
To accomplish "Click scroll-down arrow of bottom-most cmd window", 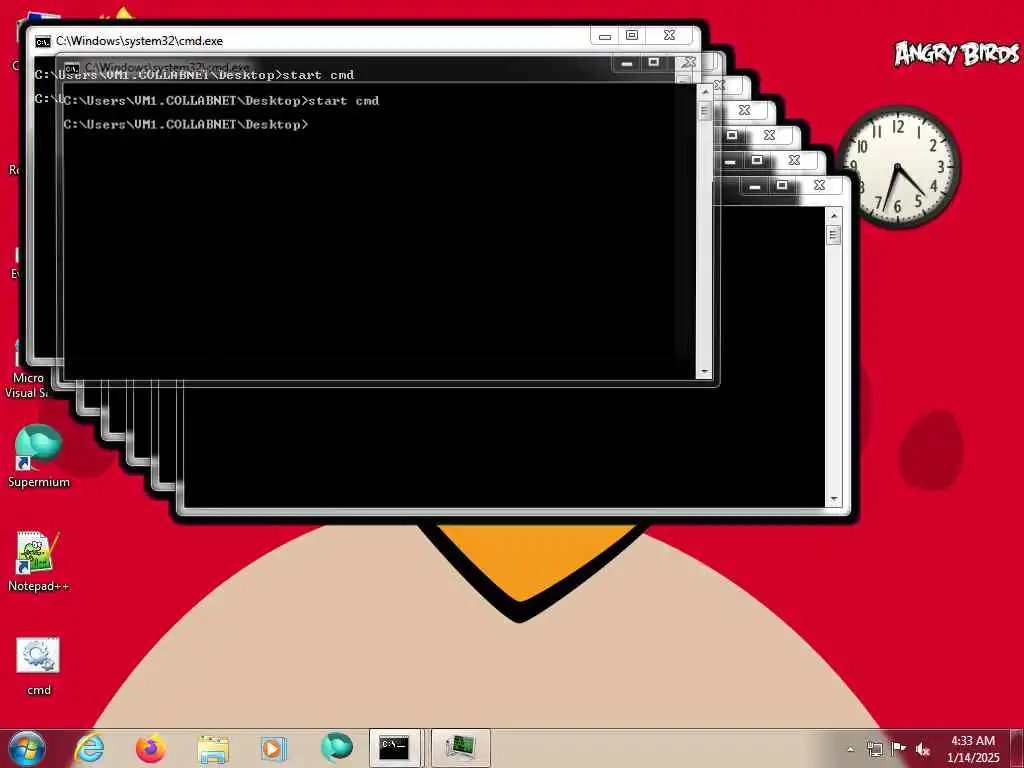I will [x=833, y=500].
